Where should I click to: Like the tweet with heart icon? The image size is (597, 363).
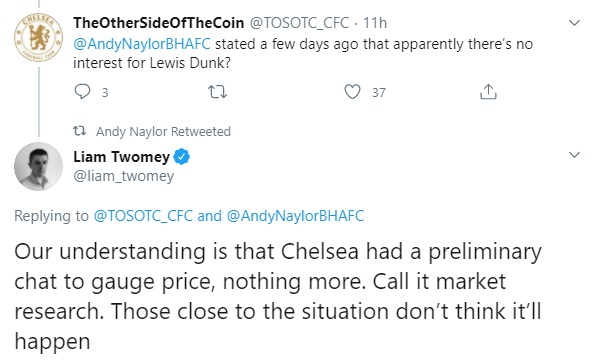[x=352, y=92]
